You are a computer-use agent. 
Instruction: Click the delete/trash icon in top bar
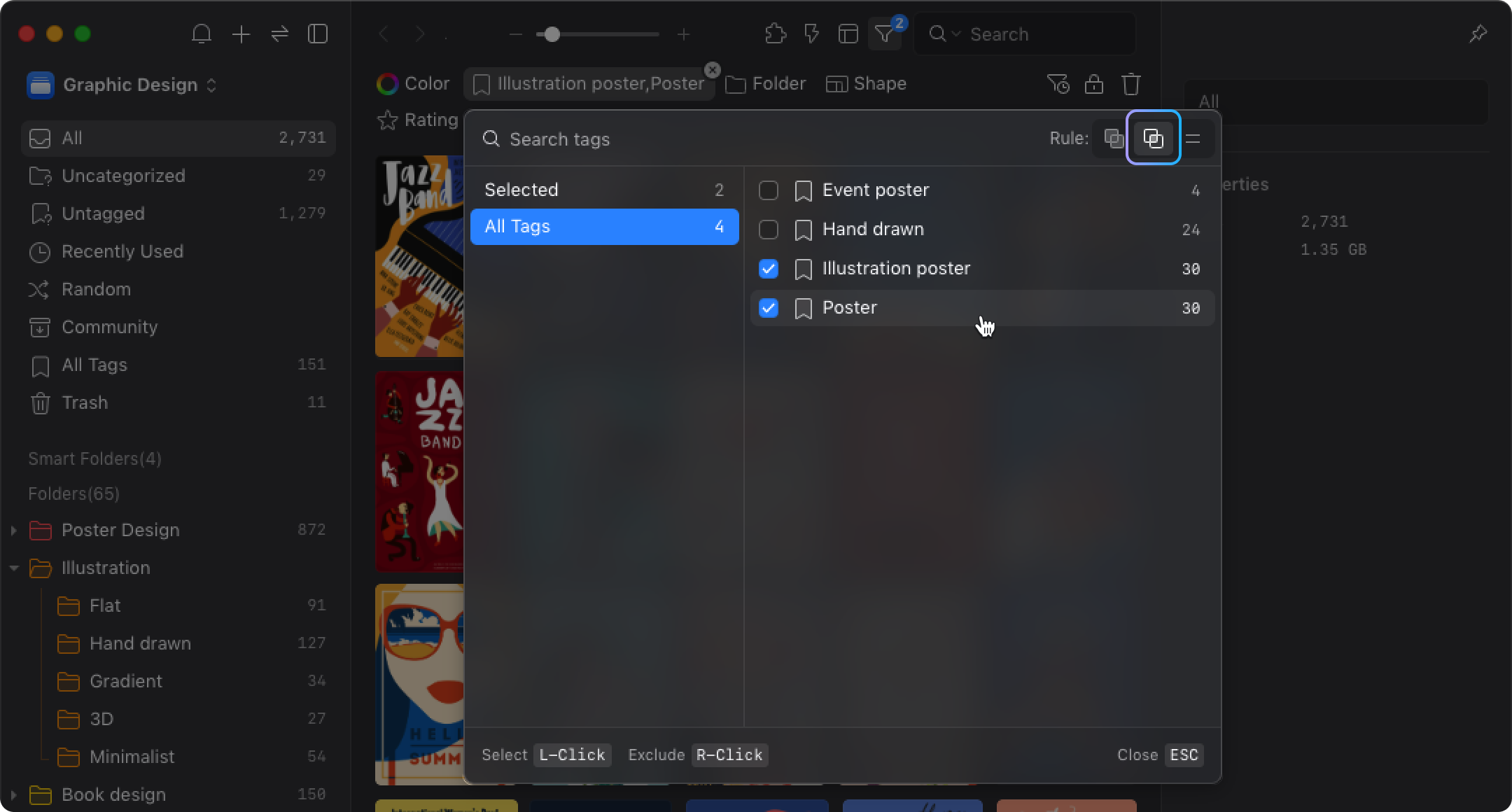coord(1131,83)
